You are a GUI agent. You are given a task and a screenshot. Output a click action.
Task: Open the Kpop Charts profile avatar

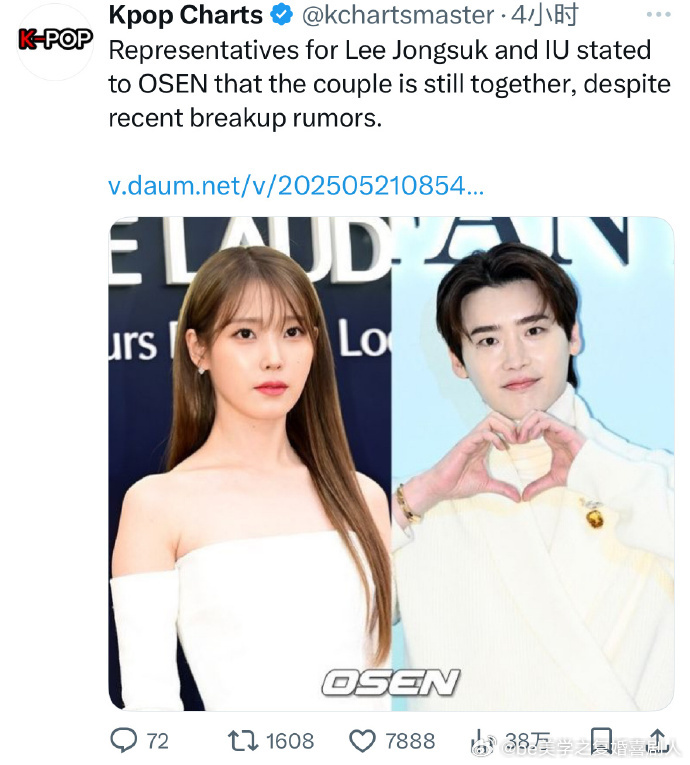click(x=55, y=41)
